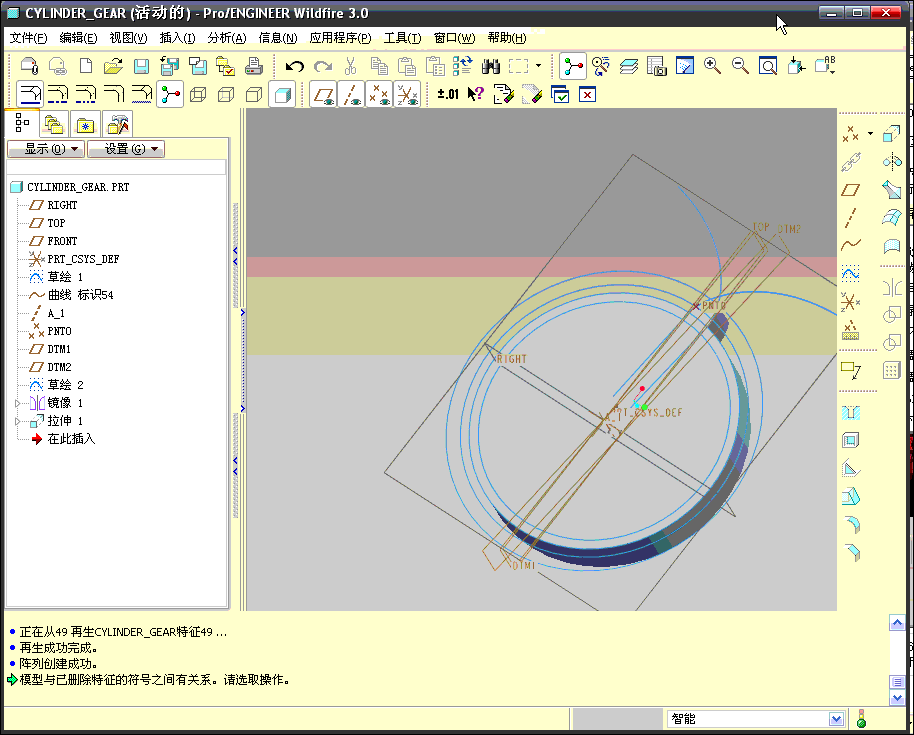Open the reorient view icon

pyautogui.click(x=796, y=66)
